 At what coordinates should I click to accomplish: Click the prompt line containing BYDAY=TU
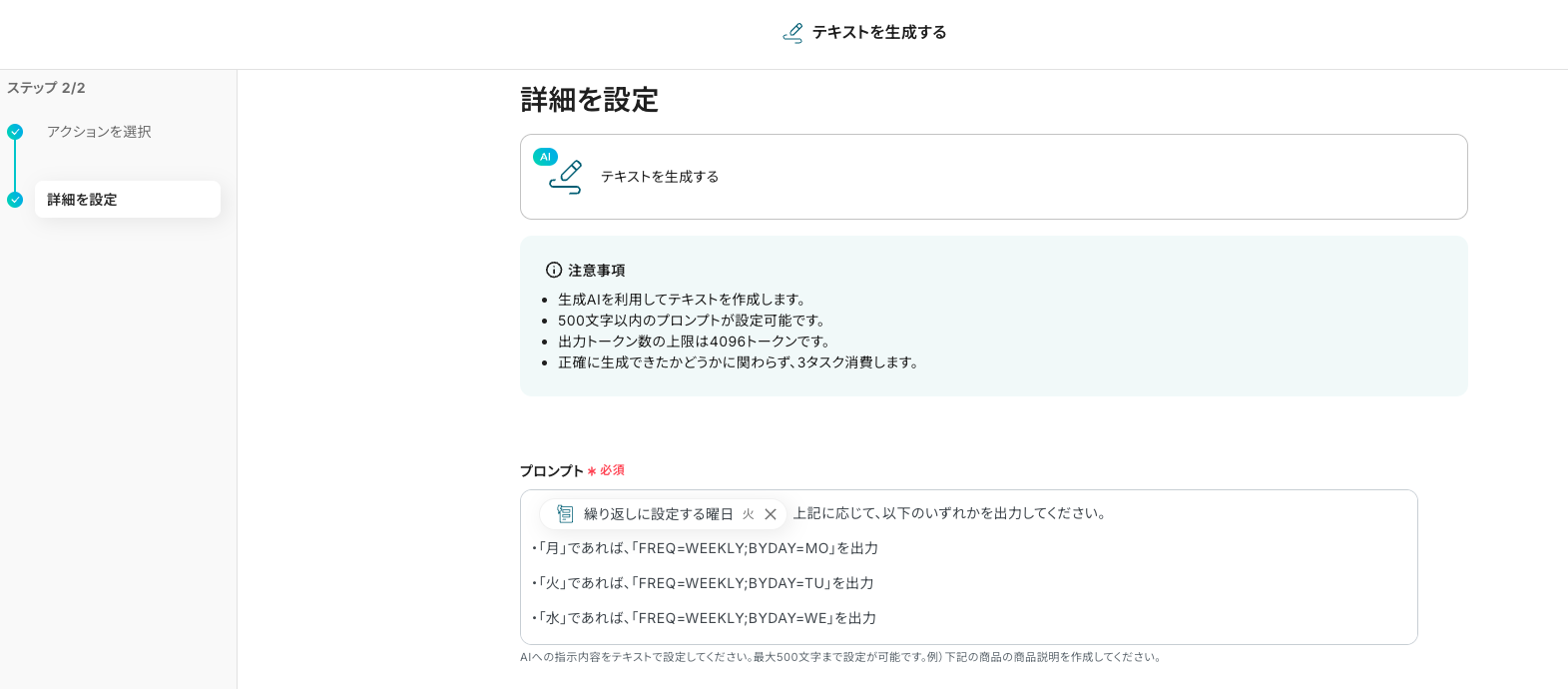[x=703, y=583]
